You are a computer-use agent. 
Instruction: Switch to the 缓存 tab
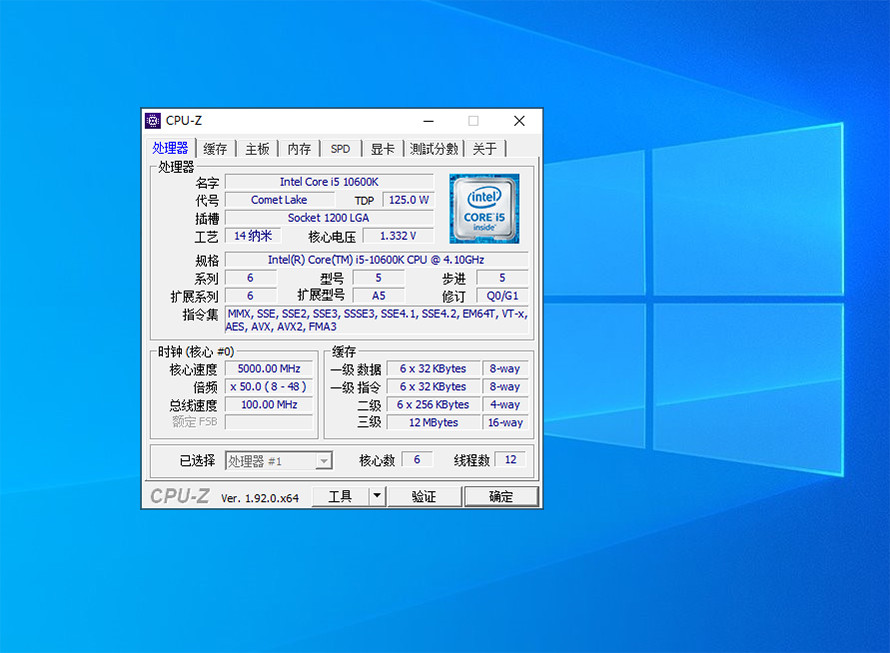pyautogui.click(x=215, y=149)
